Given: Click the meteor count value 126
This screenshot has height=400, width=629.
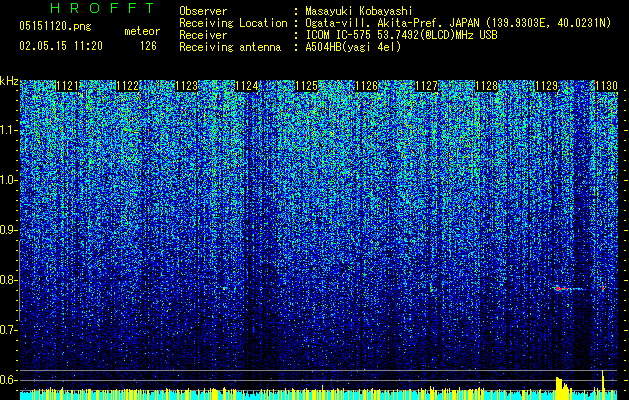Looking at the screenshot, I should (x=148, y=46).
